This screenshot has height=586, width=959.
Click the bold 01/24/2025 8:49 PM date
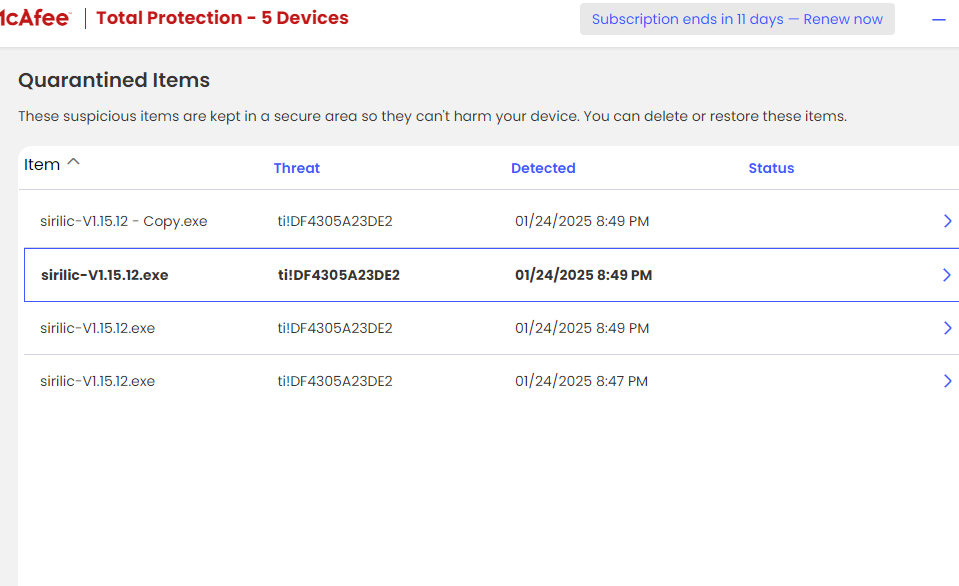[x=584, y=275]
